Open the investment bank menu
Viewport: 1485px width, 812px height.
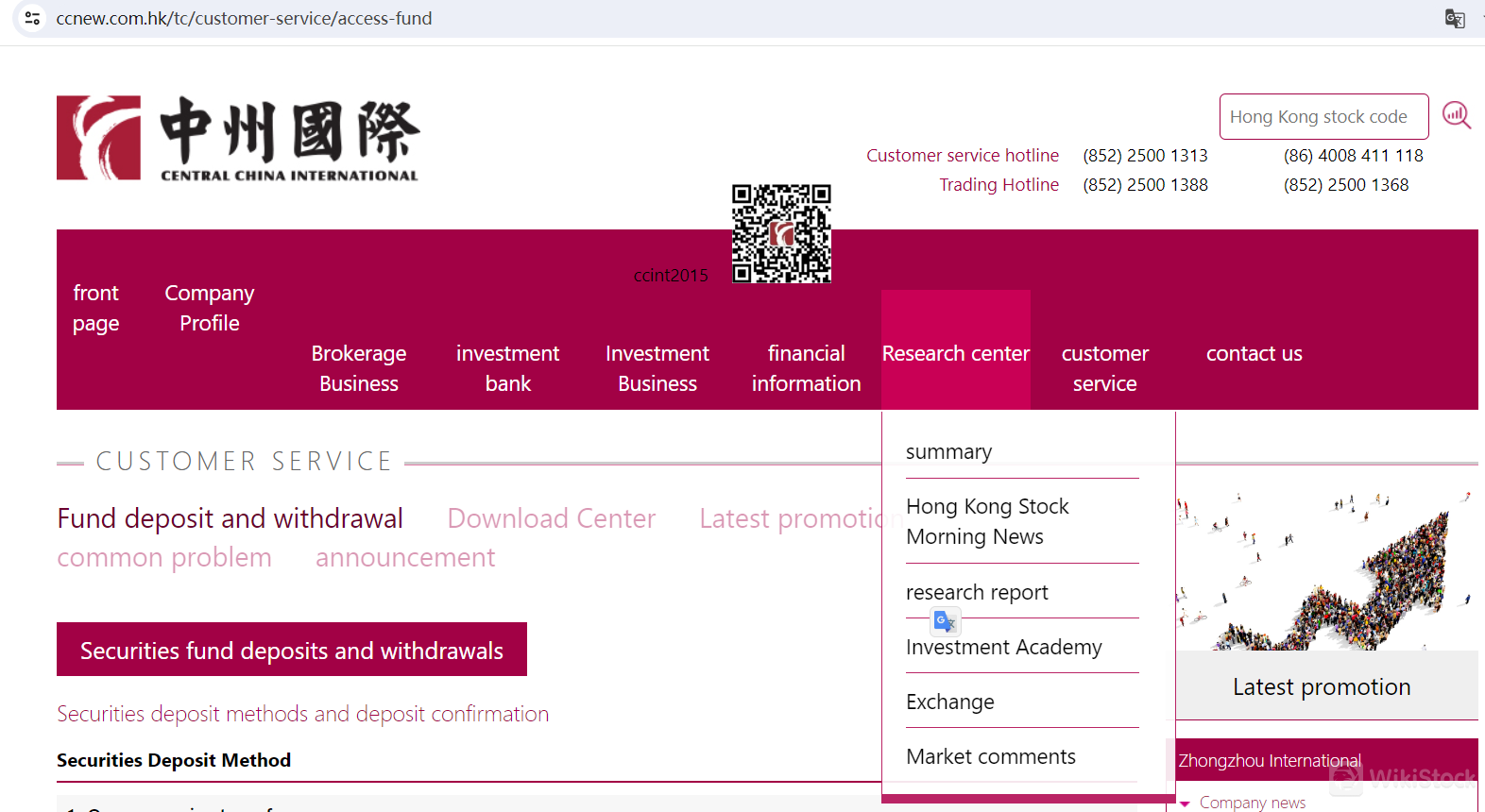coord(508,368)
